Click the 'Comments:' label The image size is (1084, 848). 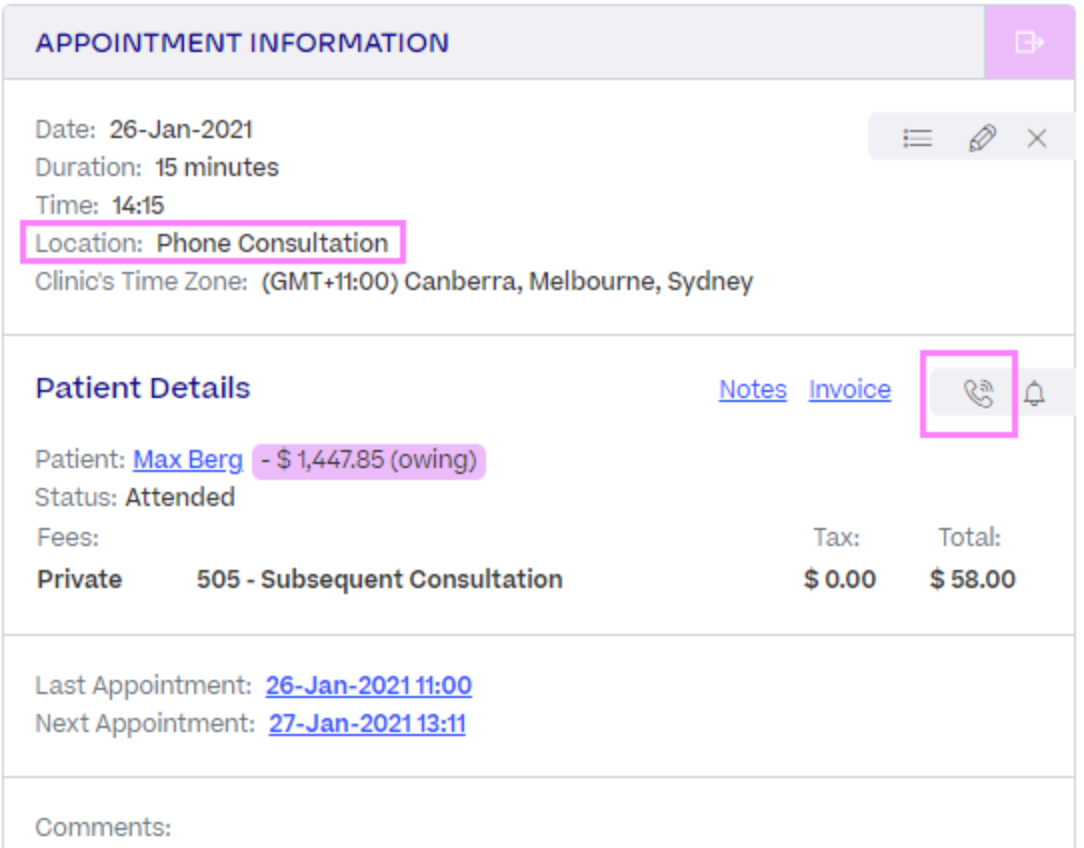103,827
